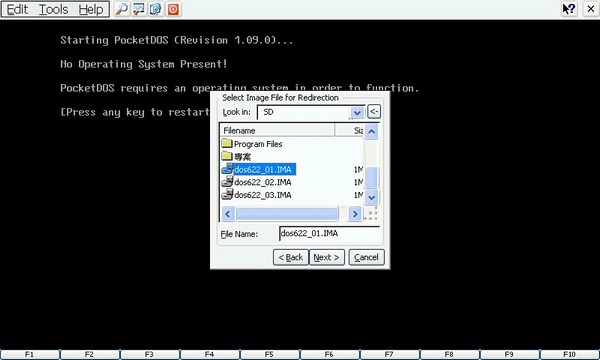Viewport: 600px width, 360px height.
Task: Click the magnifier zoom toolbar icon
Action: coord(122,9)
